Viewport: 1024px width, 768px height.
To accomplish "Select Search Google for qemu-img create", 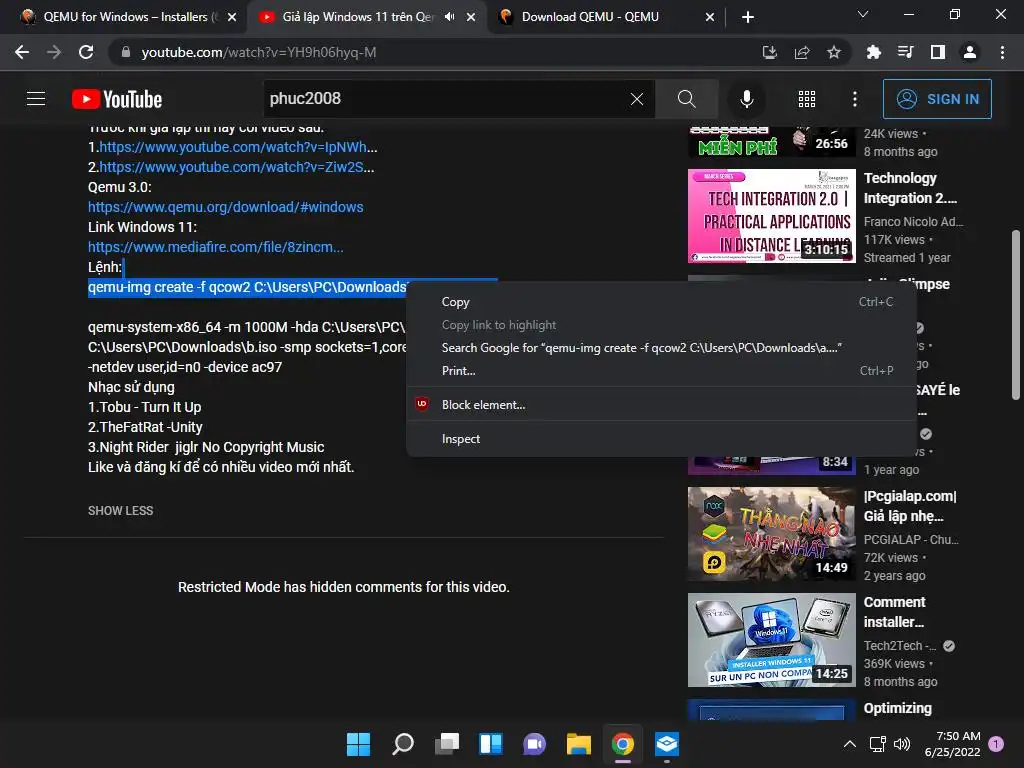I will point(660,347).
